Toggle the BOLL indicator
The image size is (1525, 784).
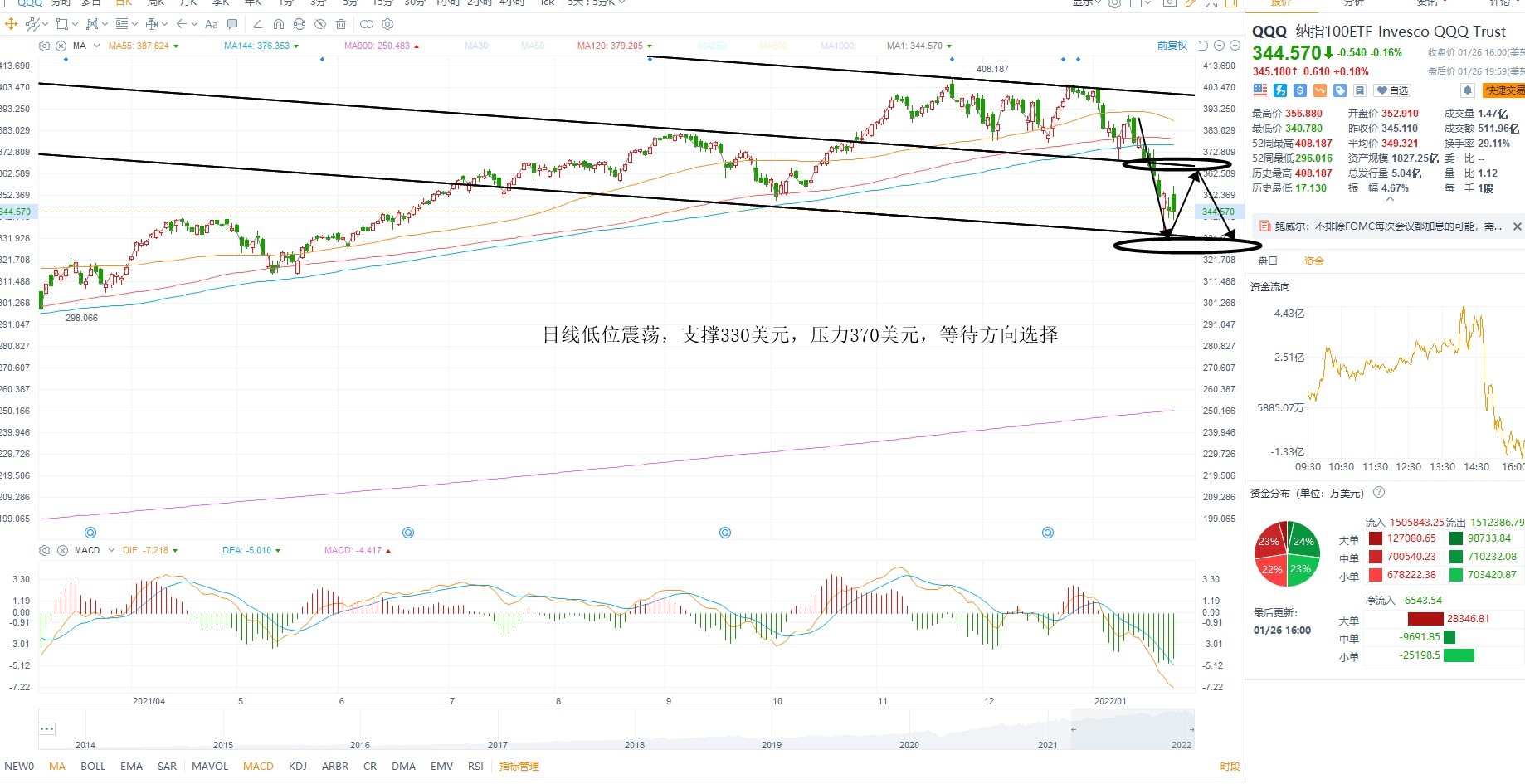(93, 766)
